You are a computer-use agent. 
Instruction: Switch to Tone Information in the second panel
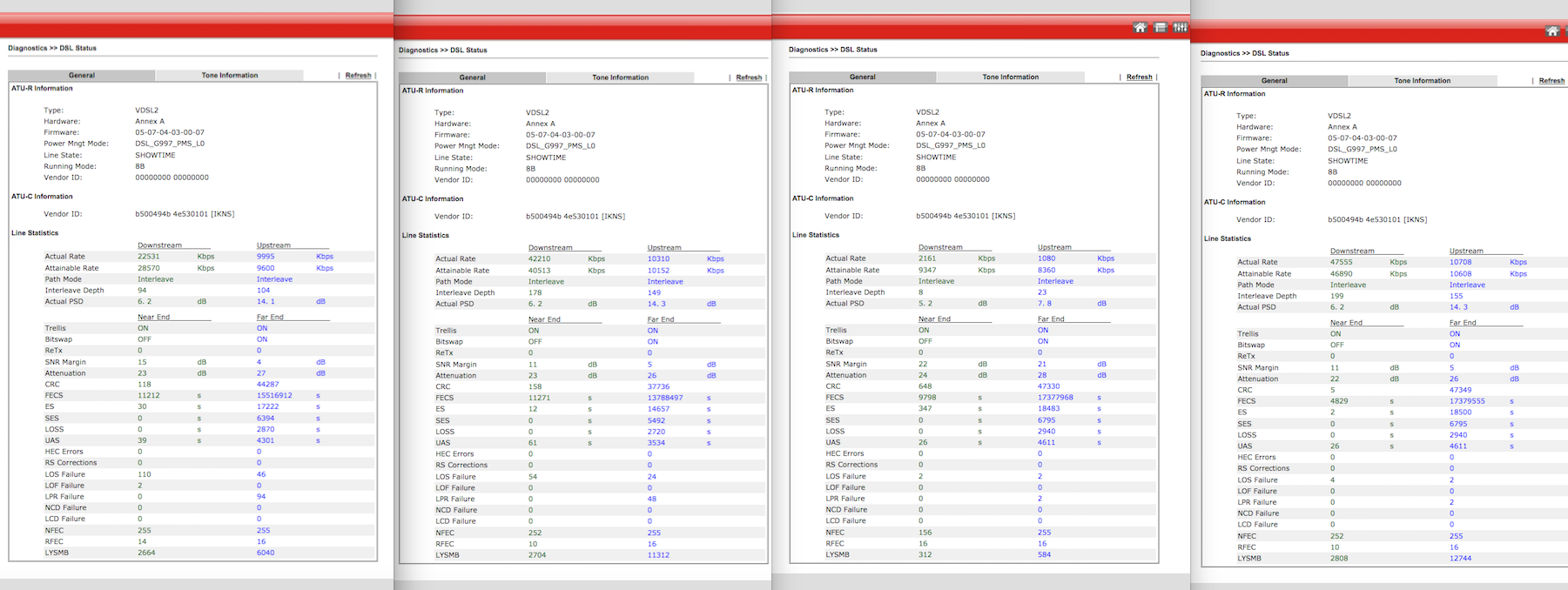click(x=620, y=77)
